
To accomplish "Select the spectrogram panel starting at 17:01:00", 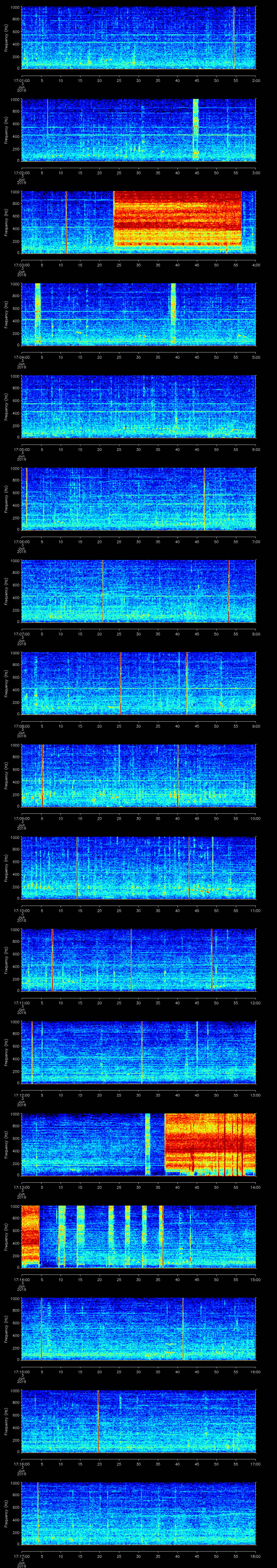I will click(x=138, y=38).
